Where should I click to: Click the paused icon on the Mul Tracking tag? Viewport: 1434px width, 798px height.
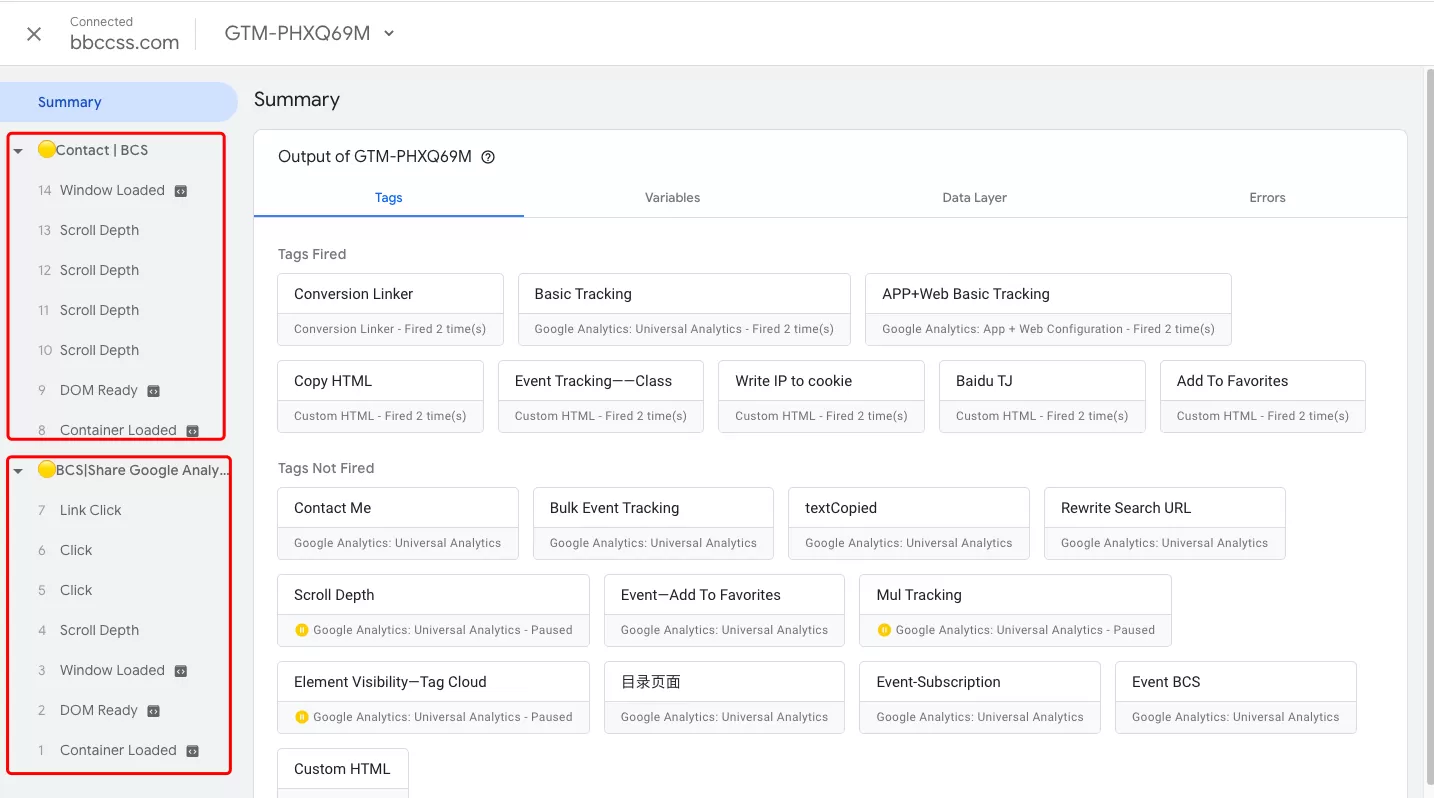click(883, 630)
